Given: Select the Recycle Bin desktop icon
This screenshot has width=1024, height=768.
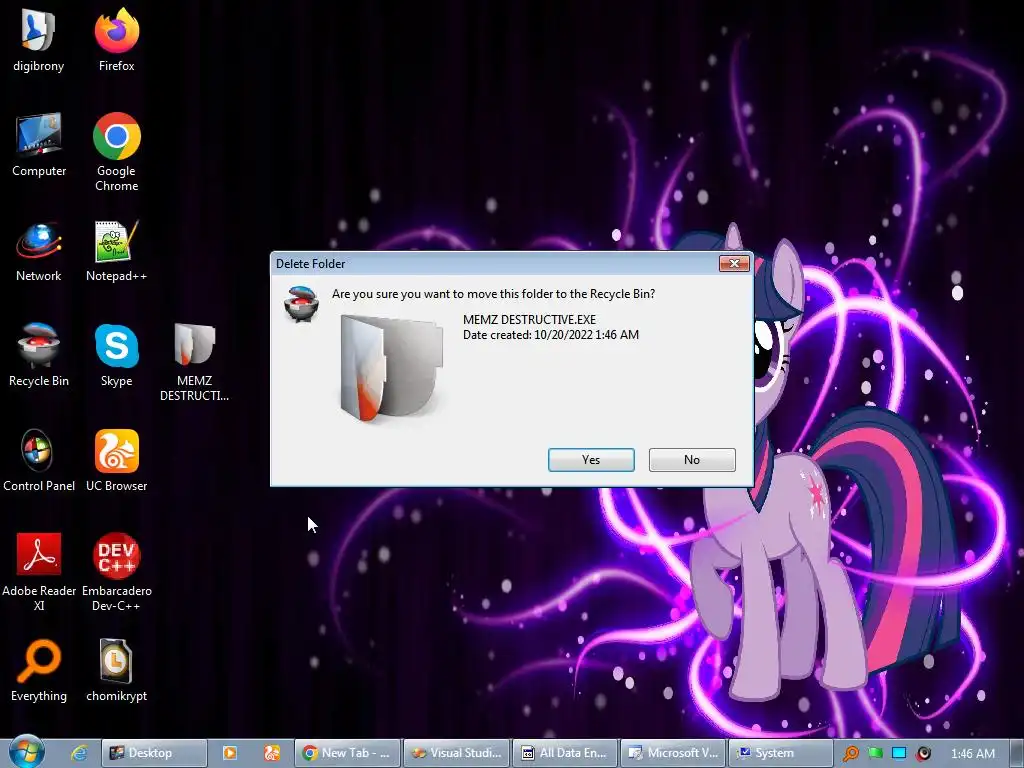Looking at the screenshot, I should tap(39, 356).
